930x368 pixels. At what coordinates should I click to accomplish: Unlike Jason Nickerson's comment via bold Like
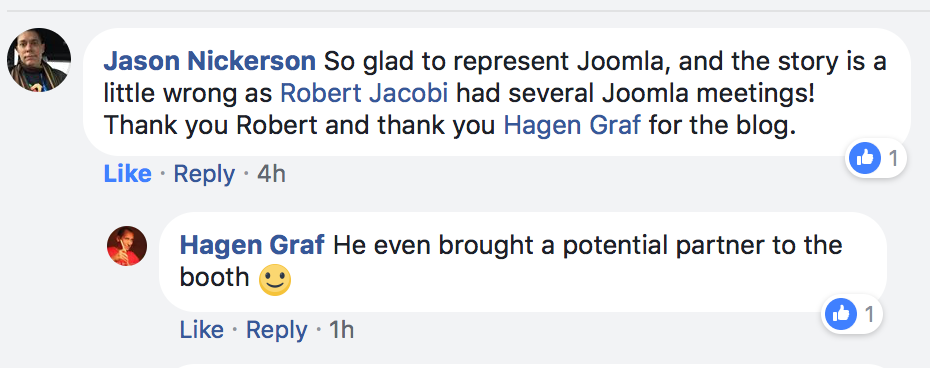128,175
